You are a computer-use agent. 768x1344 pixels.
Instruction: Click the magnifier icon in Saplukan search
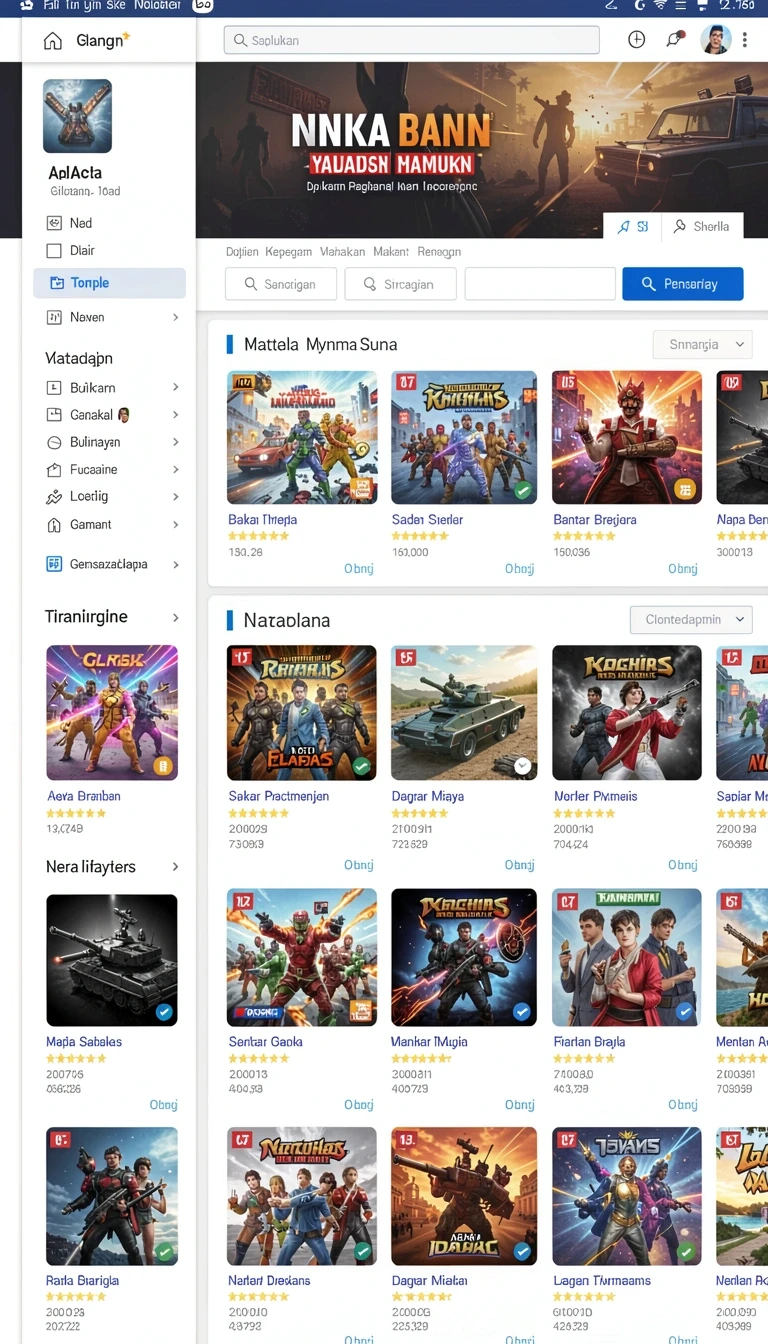241,41
